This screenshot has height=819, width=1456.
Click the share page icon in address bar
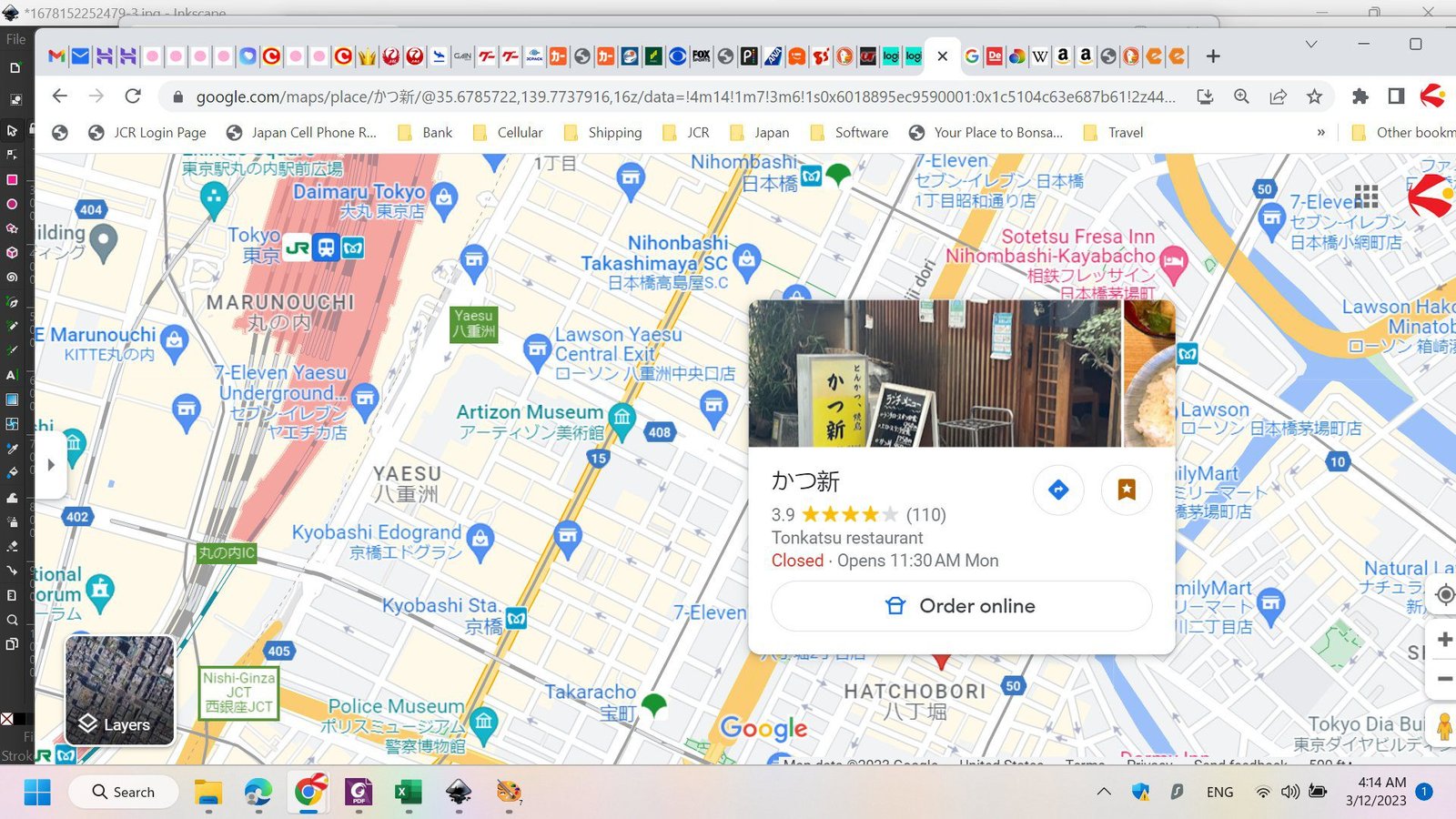tap(1278, 96)
